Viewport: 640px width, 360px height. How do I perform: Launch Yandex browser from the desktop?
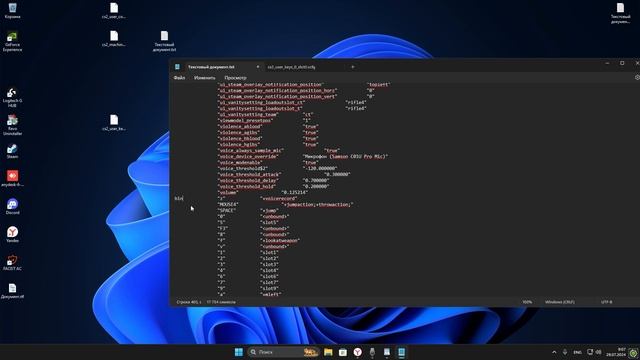click(12, 234)
